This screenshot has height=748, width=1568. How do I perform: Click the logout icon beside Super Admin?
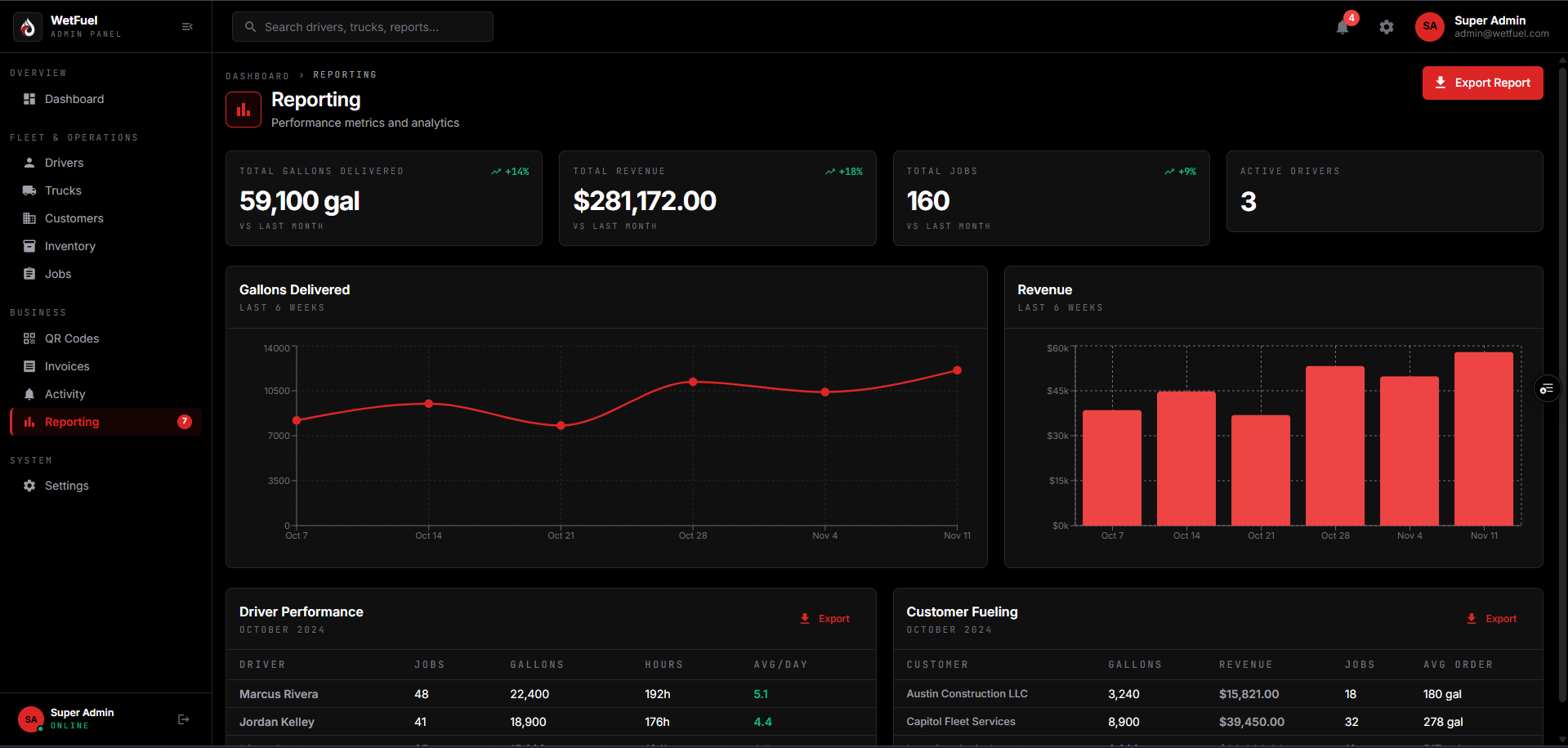pyautogui.click(x=184, y=719)
